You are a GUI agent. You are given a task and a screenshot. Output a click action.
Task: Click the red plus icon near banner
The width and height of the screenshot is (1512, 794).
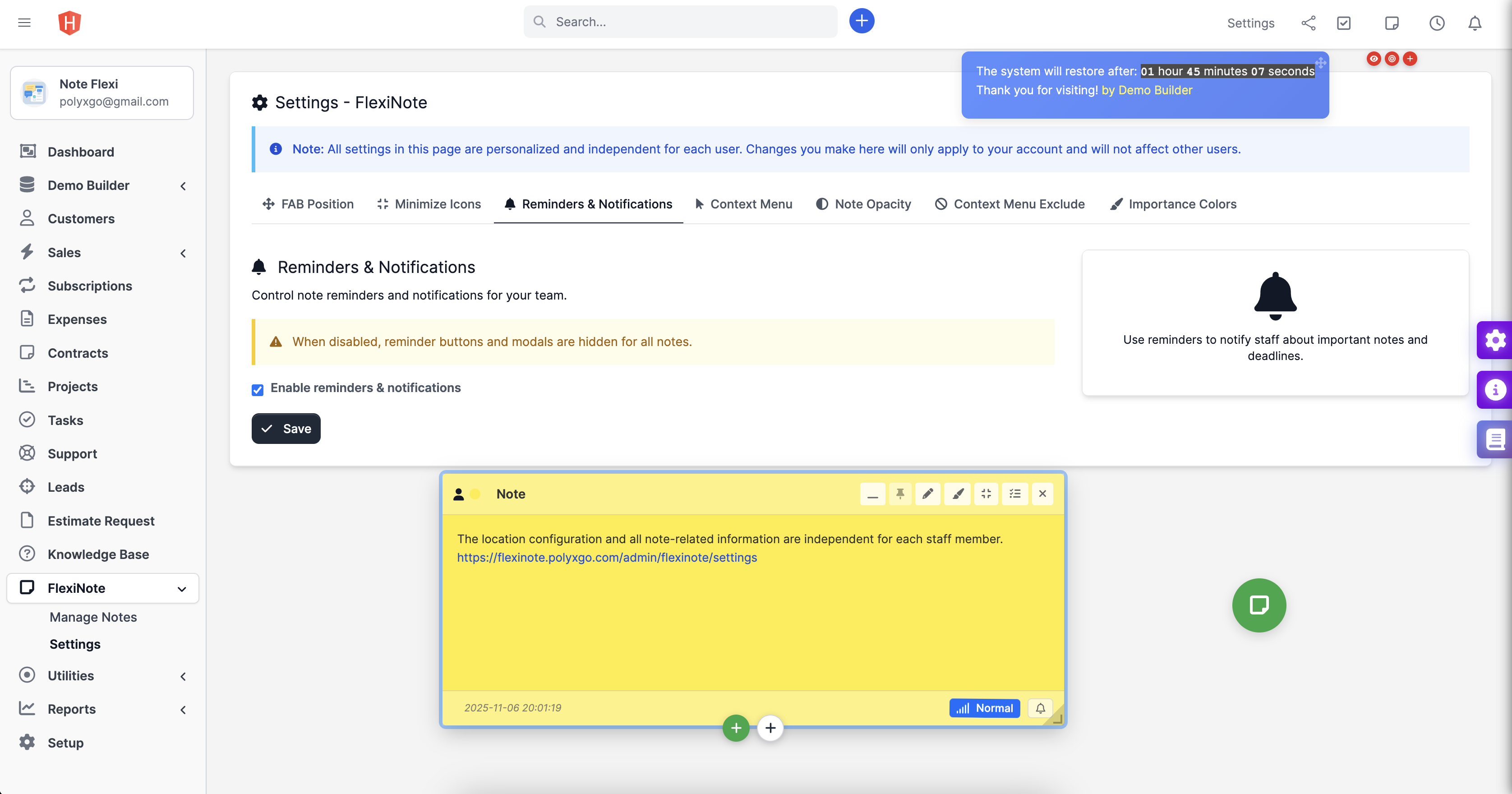click(x=1410, y=59)
